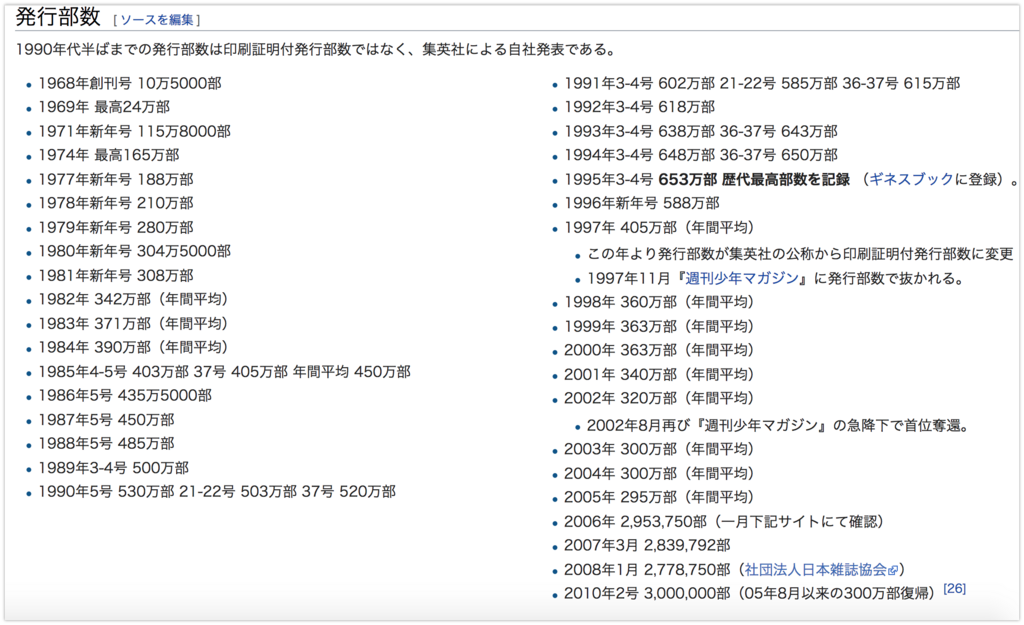Click the 2002年8月 首位奪還 note
1024x625 pixels.
pyautogui.click(x=778, y=426)
